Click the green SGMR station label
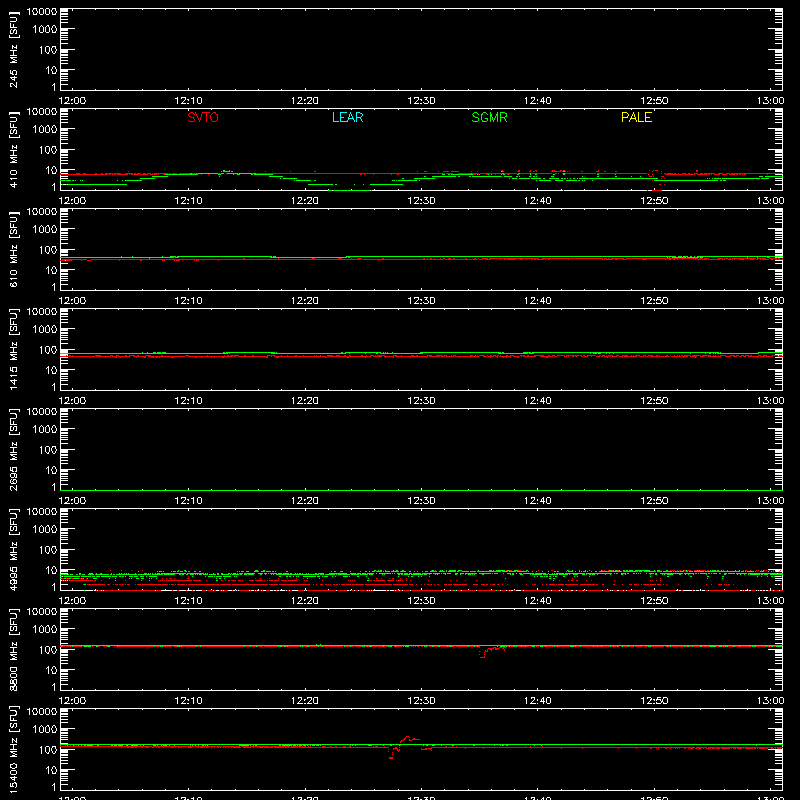 pos(489,117)
